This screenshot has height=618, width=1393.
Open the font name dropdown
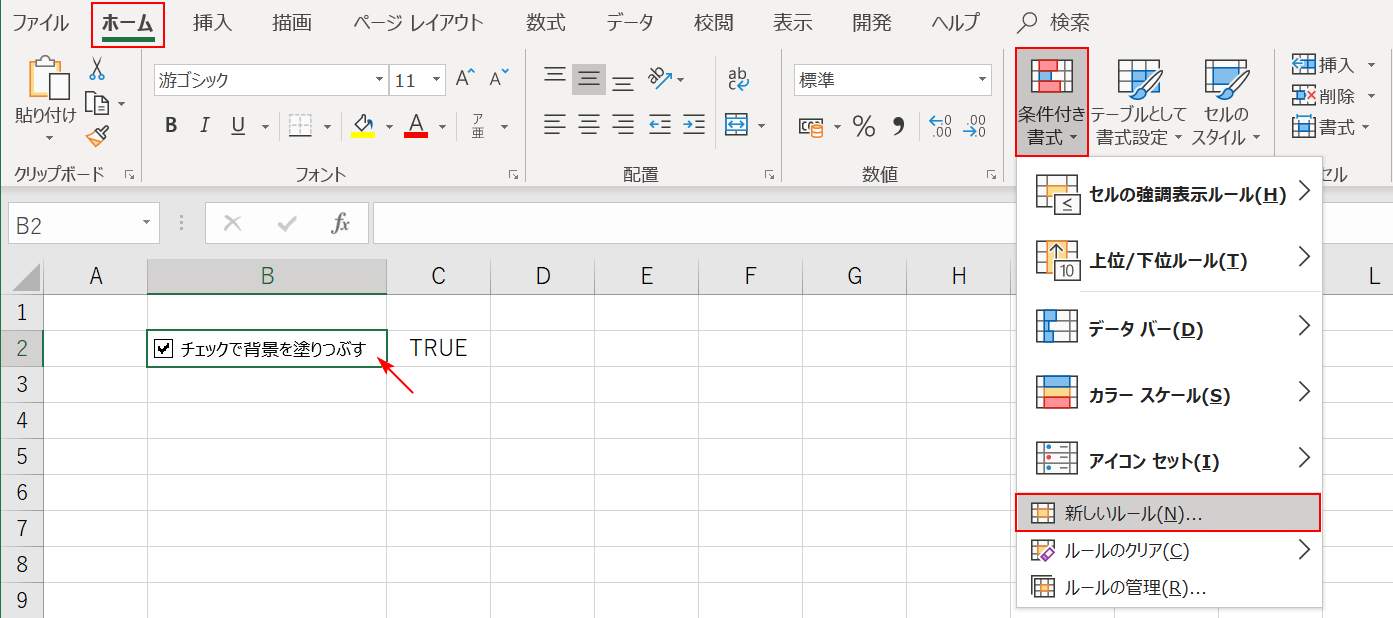point(378,78)
